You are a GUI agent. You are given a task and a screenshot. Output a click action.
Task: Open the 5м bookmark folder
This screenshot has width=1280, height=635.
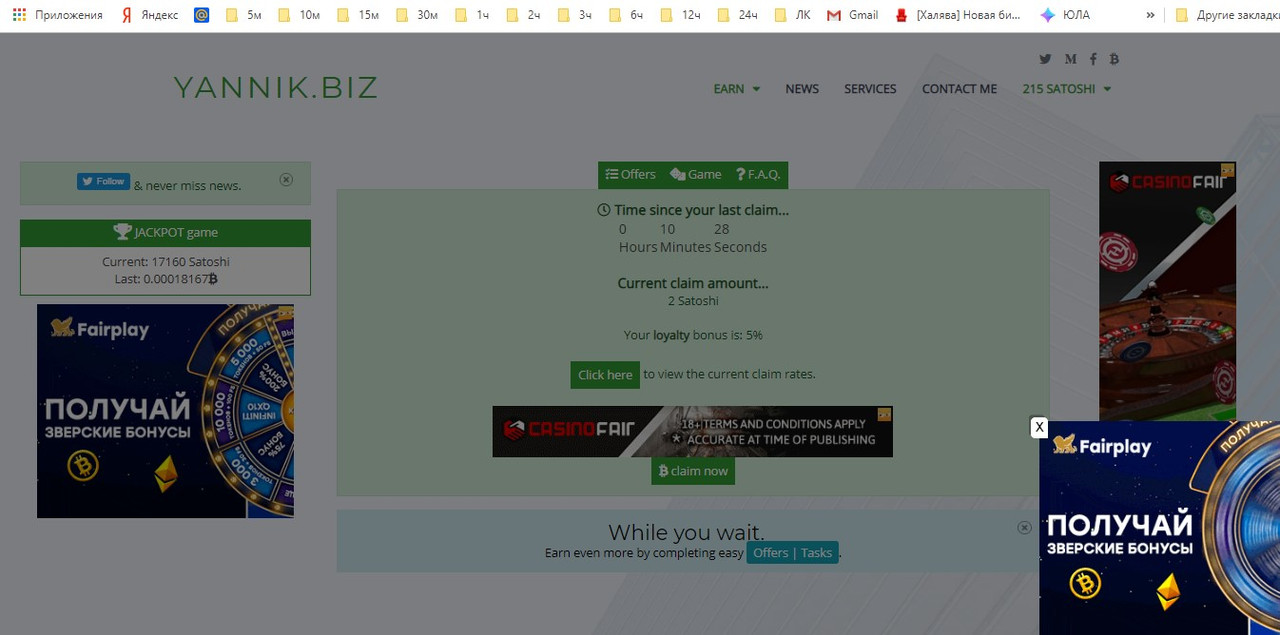[243, 15]
